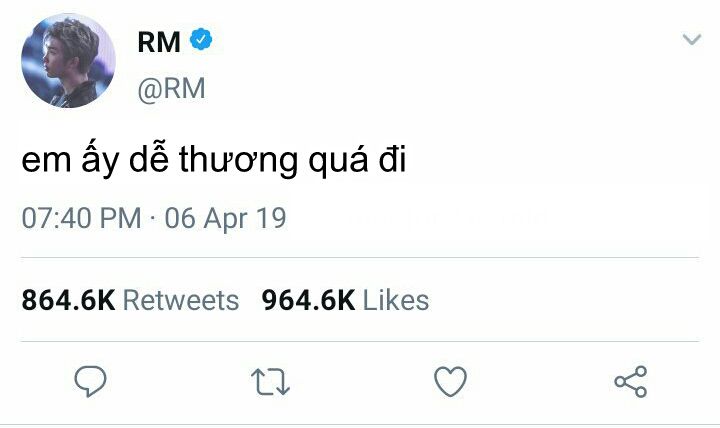Image resolution: width=720 pixels, height=428 pixels.
Task: Open the @RM handle link
Action: pos(171,88)
